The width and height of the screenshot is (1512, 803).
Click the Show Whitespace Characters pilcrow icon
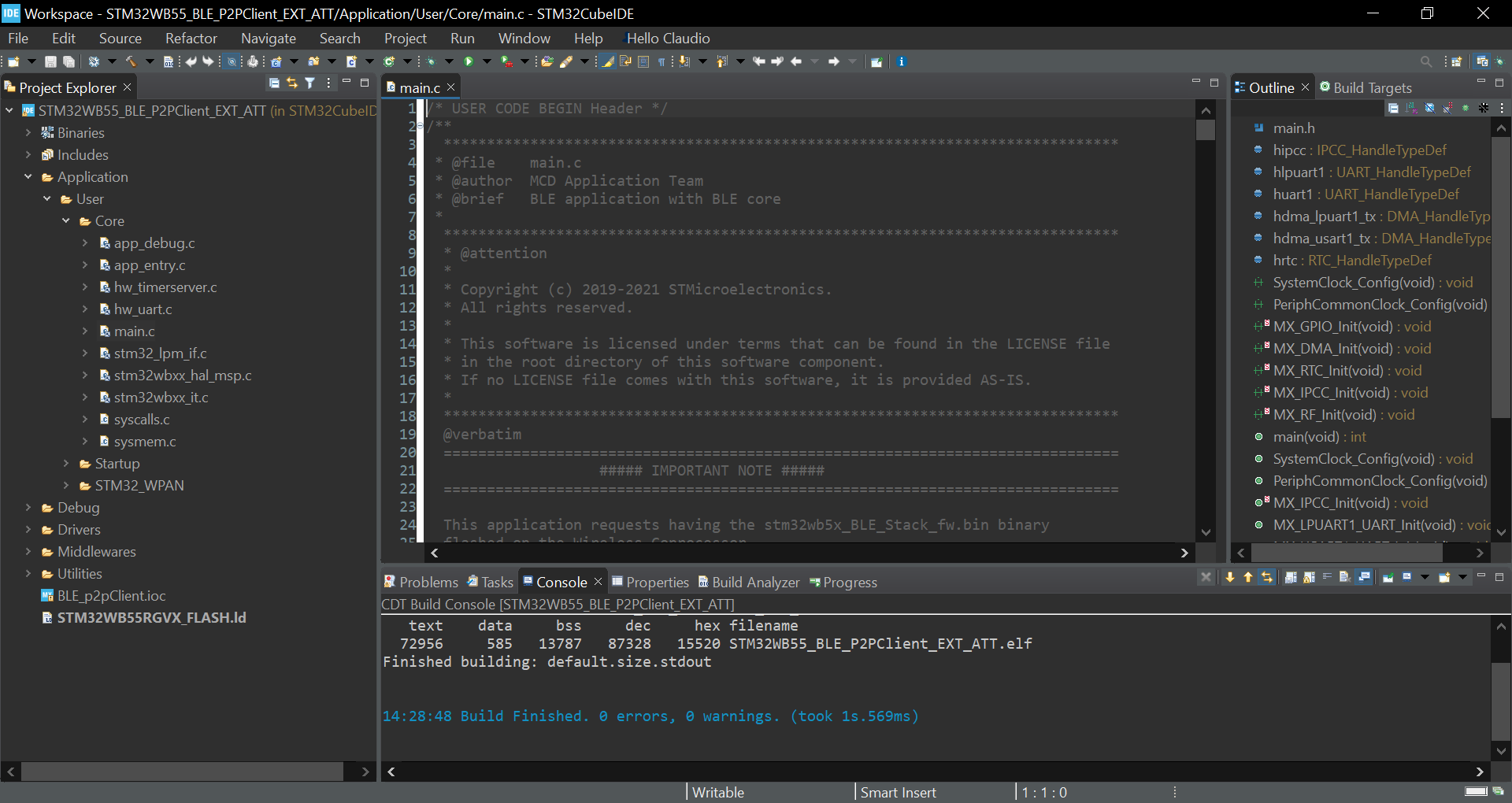click(661, 61)
